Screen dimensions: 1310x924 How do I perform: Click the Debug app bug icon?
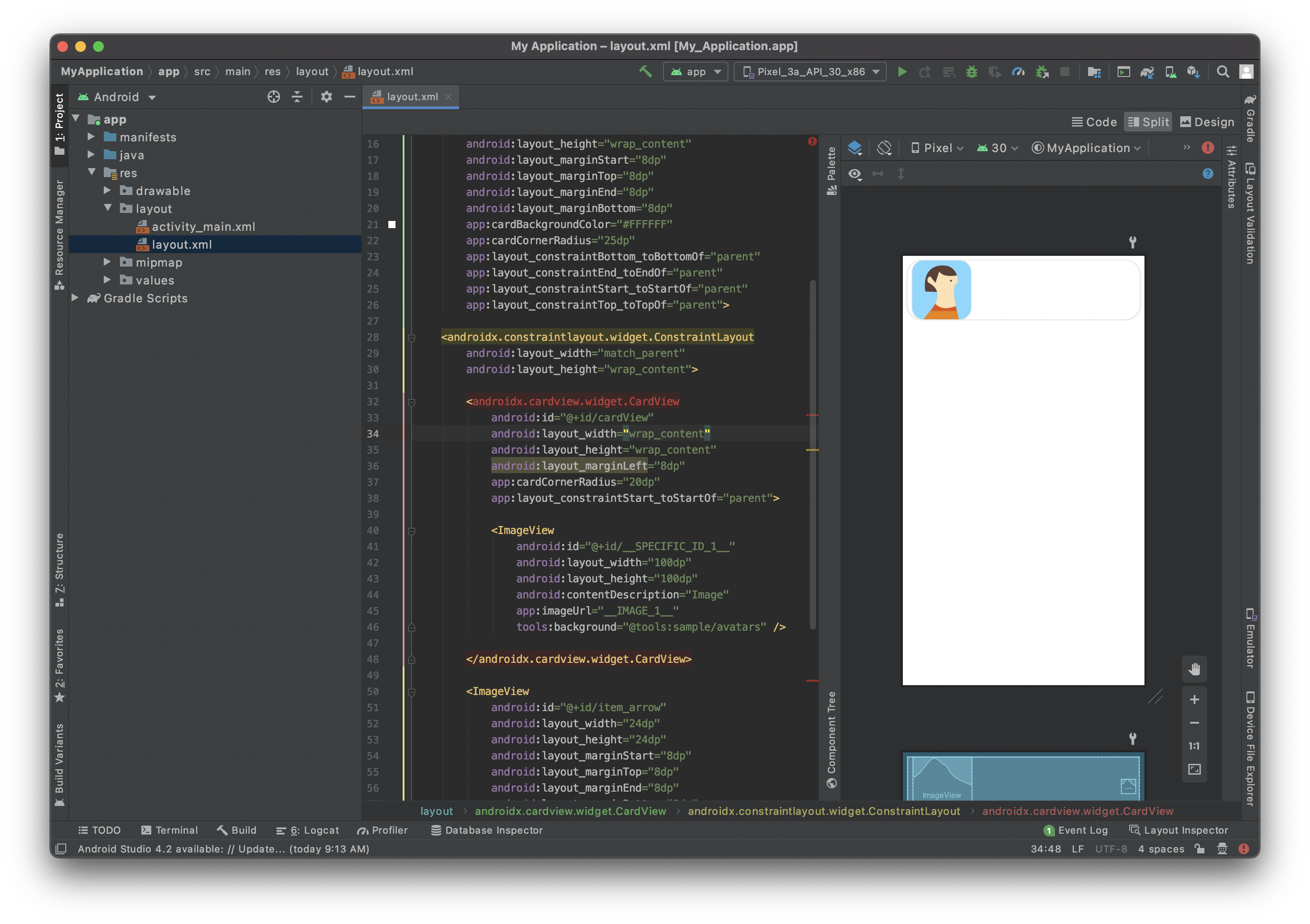pyautogui.click(x=972, y=71)
